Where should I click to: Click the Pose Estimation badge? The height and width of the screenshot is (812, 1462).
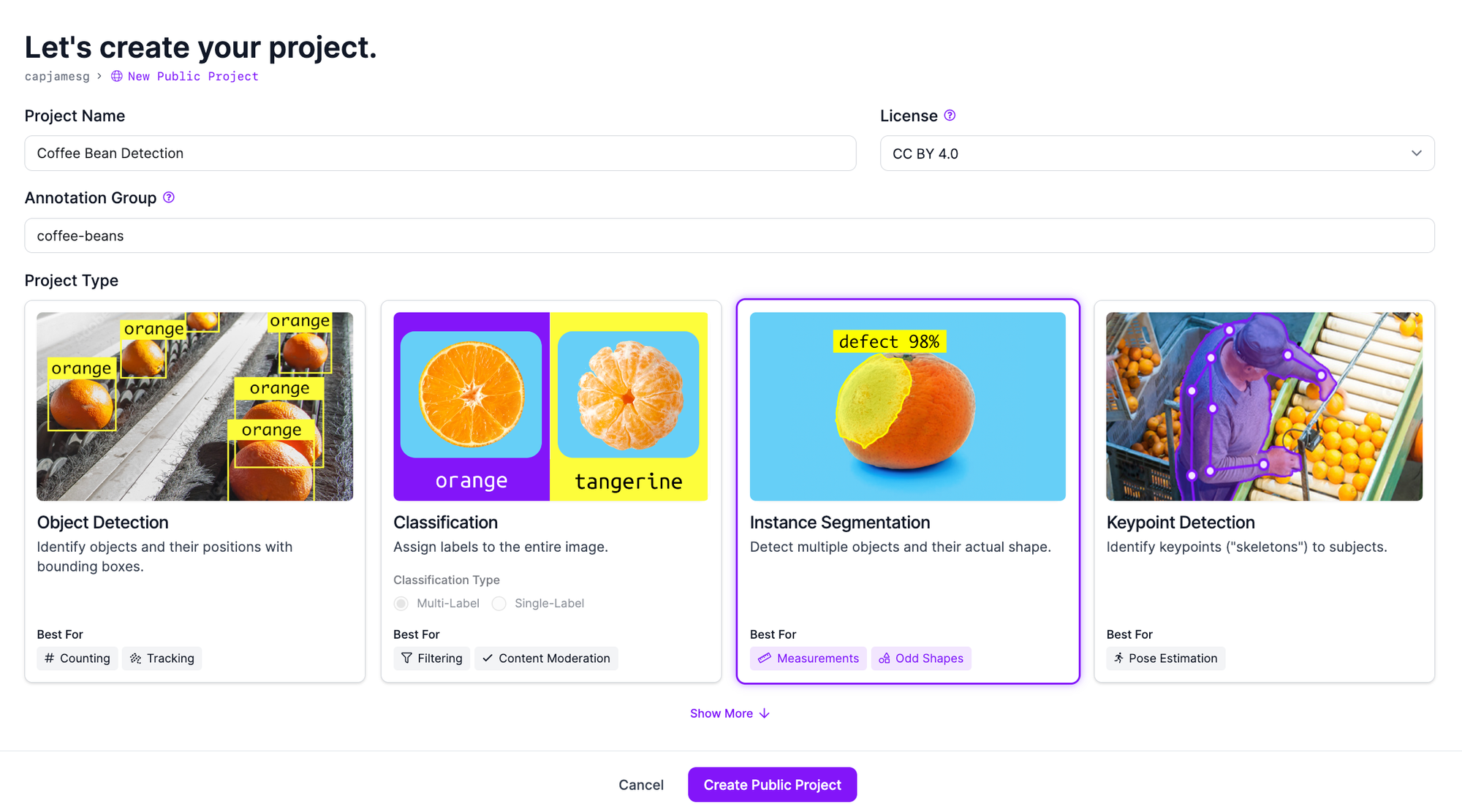pyautogui.click(x=1166, y=659)
